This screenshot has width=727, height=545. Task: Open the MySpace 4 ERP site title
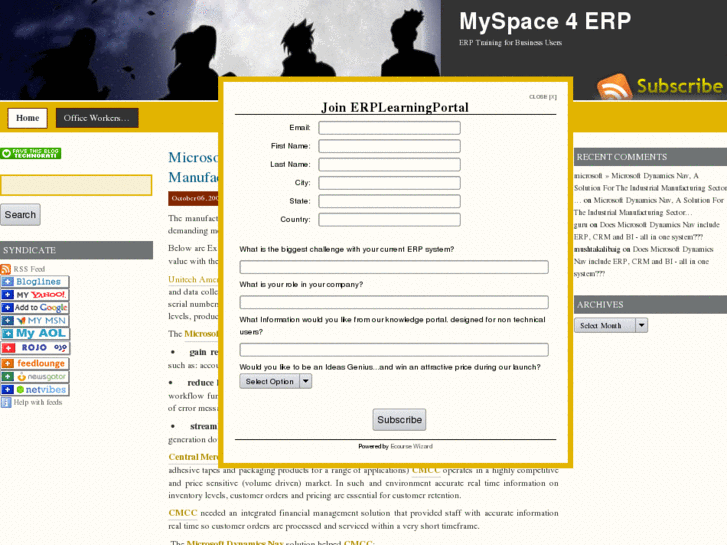coord(545,22)
